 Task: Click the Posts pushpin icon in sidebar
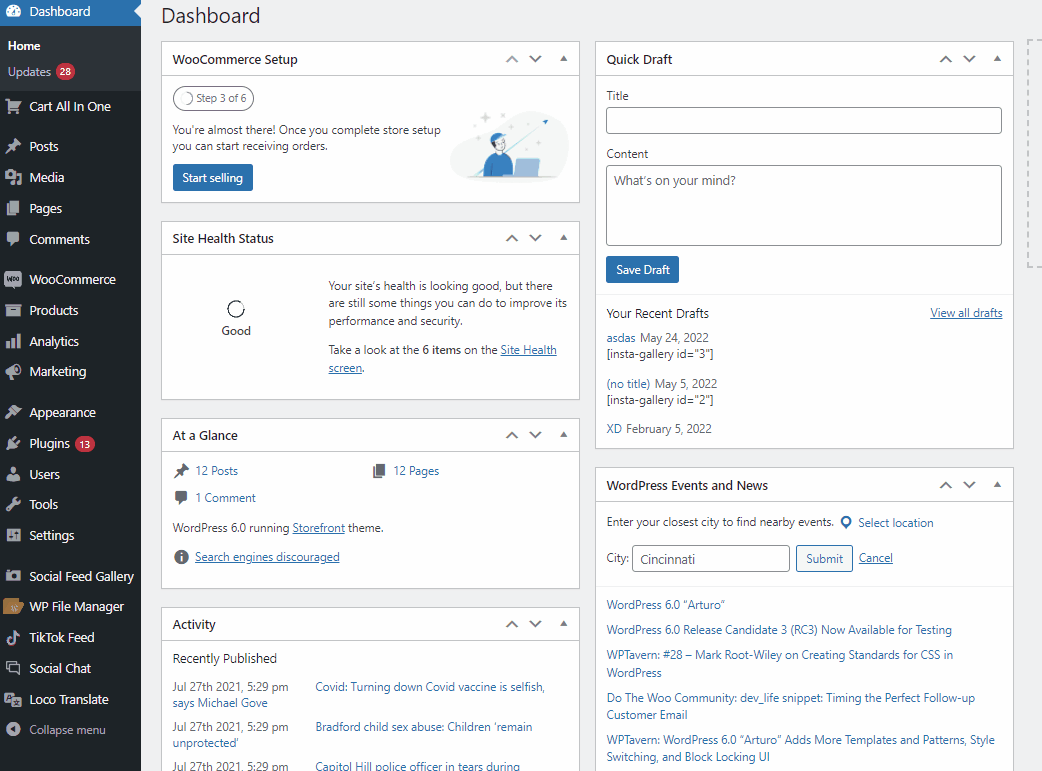tap(13, 146)
